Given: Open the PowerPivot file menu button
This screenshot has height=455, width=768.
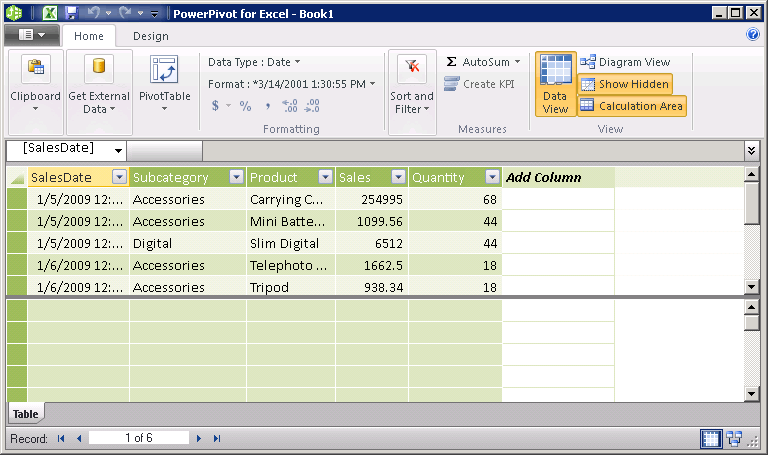Looking at the screenshot, I should 32,35.
